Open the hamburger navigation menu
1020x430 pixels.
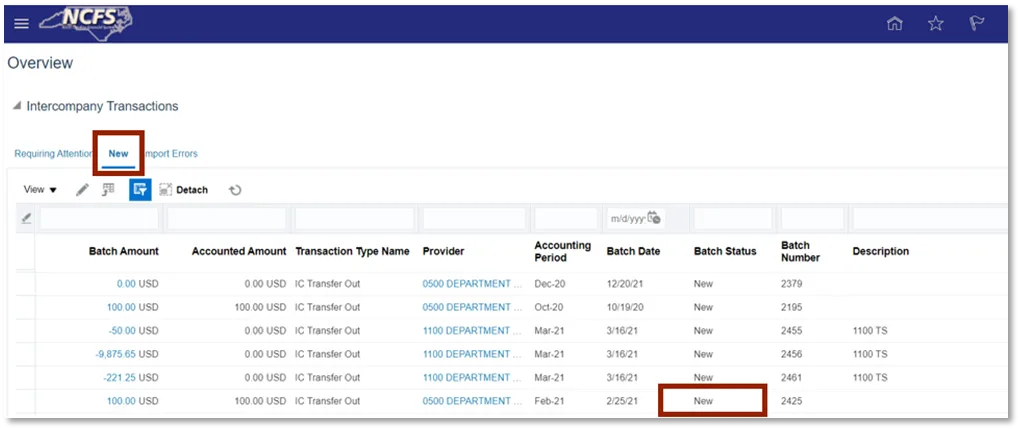(21, 24)
